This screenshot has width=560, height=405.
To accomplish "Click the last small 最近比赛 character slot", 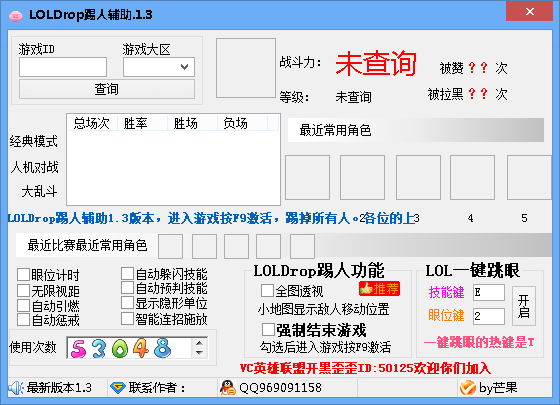I will (x=302, y=246).
